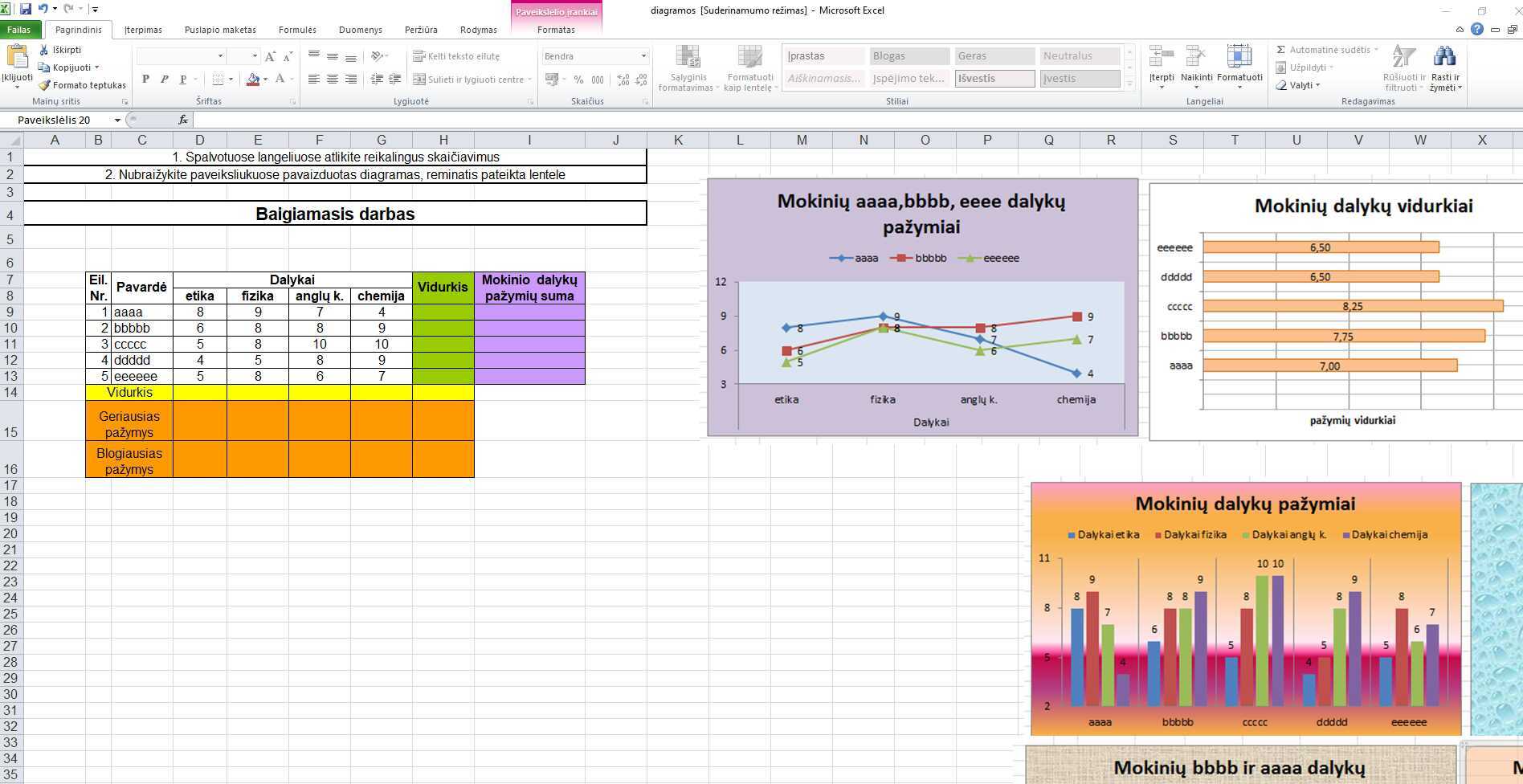Click the percent style icon
Viewport: 1523px width, 784px height.
(578, 80)
